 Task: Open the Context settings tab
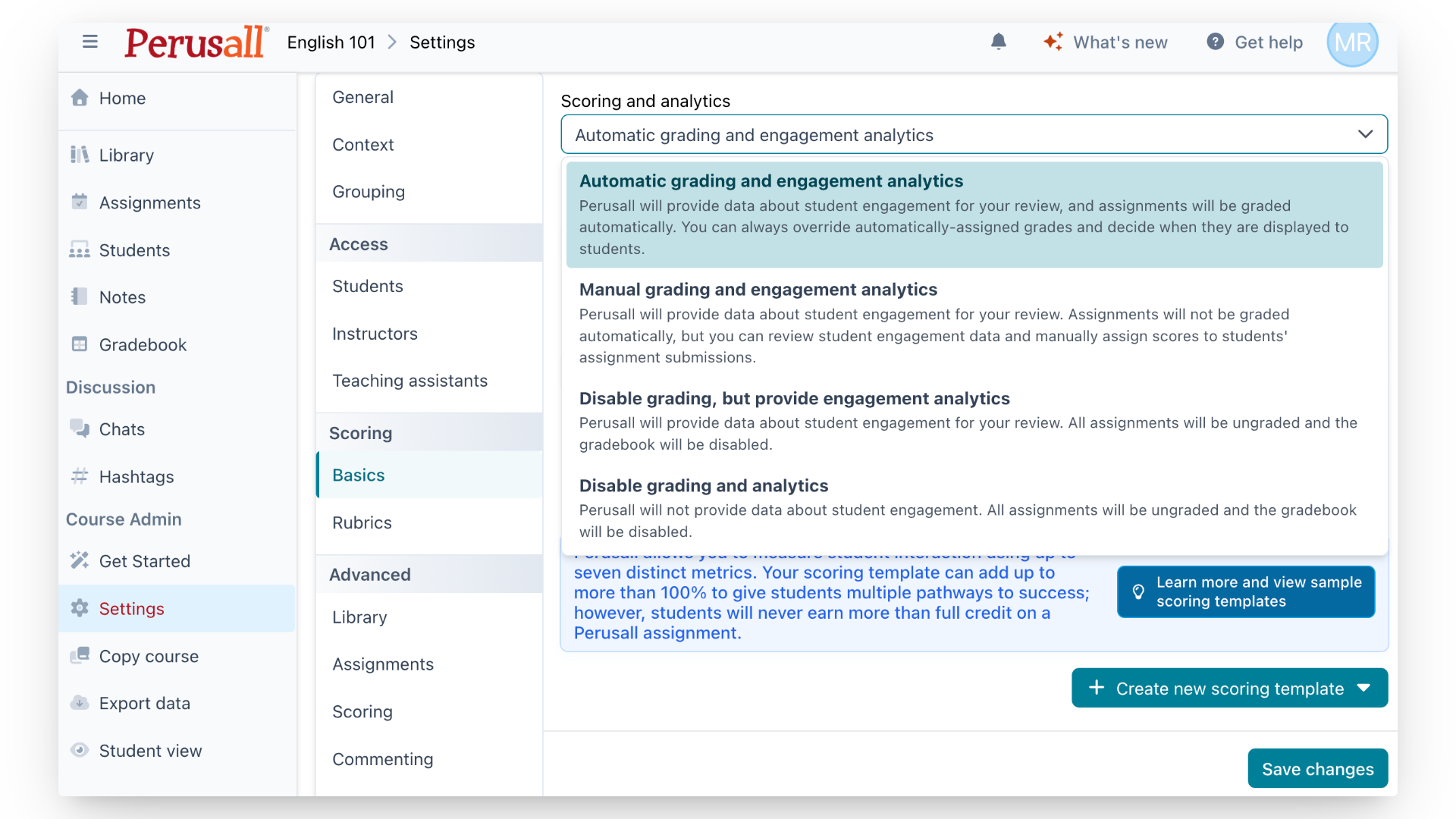[x=429, y=144]
